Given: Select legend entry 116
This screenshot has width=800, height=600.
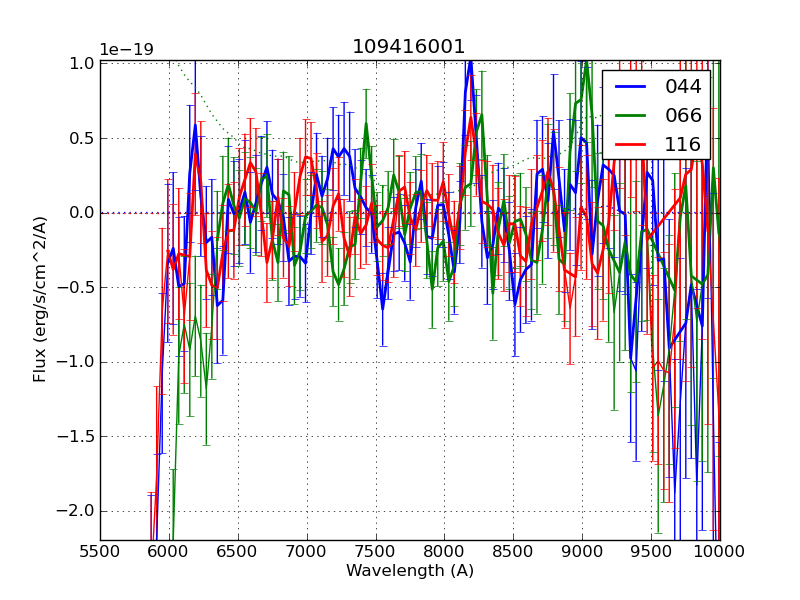Looking at the screenshot, I should pos(683,144).
